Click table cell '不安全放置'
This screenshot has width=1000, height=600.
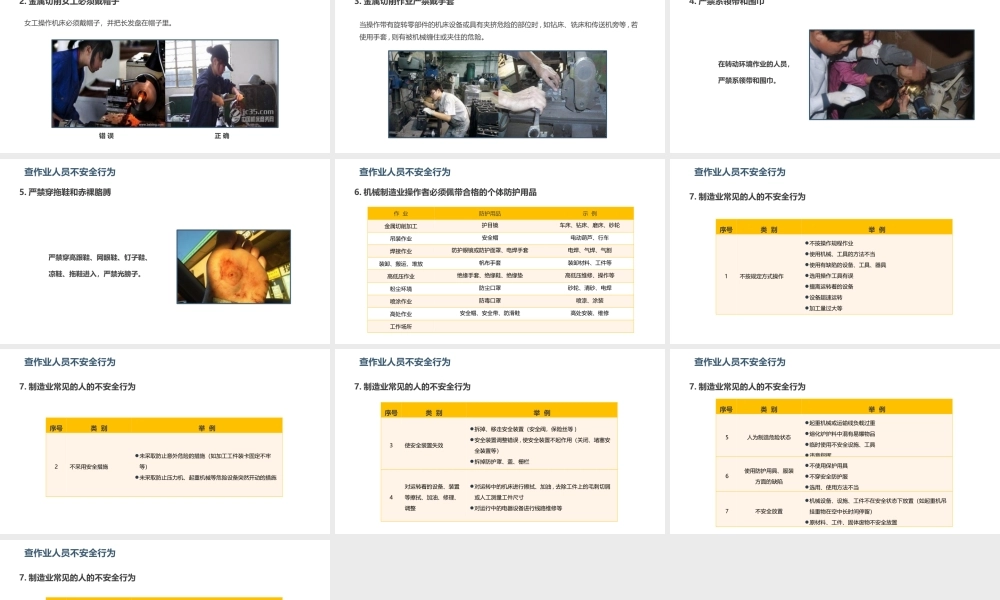(768, 511)
